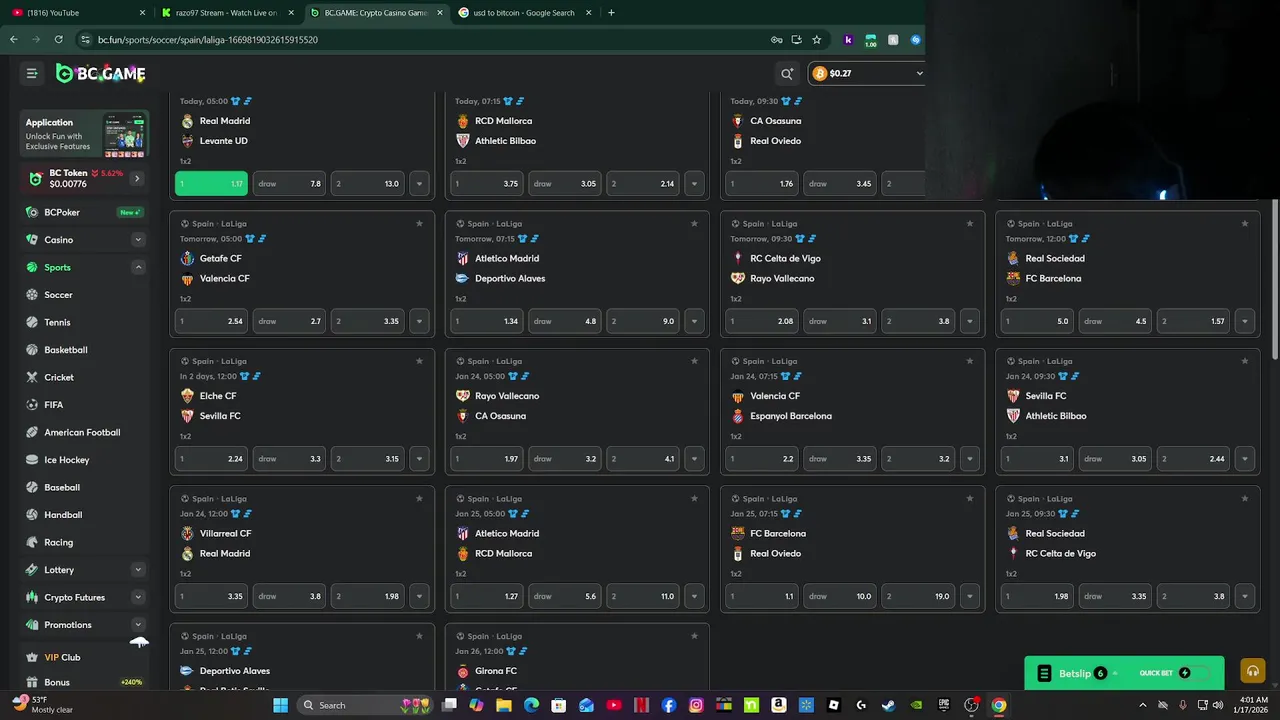Favorite the Real Sociedad vs FC Barcelona match
1280x720 pixels.
pos(1245,224)
